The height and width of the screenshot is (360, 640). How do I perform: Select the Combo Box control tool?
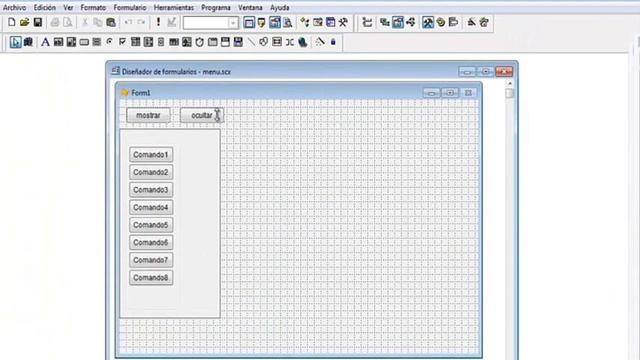point(136,42)
